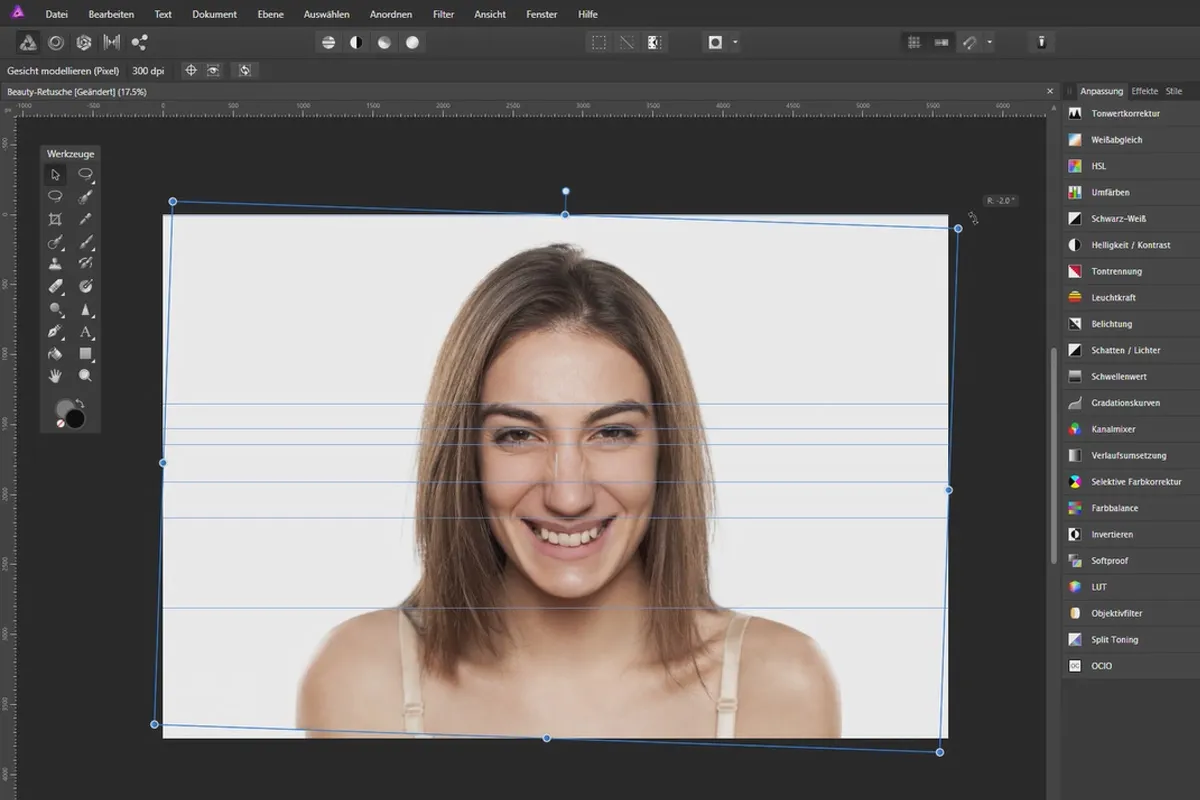The image size is (1200, 800).
Task: Select the Selection Brush tool
Action: click(86, 196)
